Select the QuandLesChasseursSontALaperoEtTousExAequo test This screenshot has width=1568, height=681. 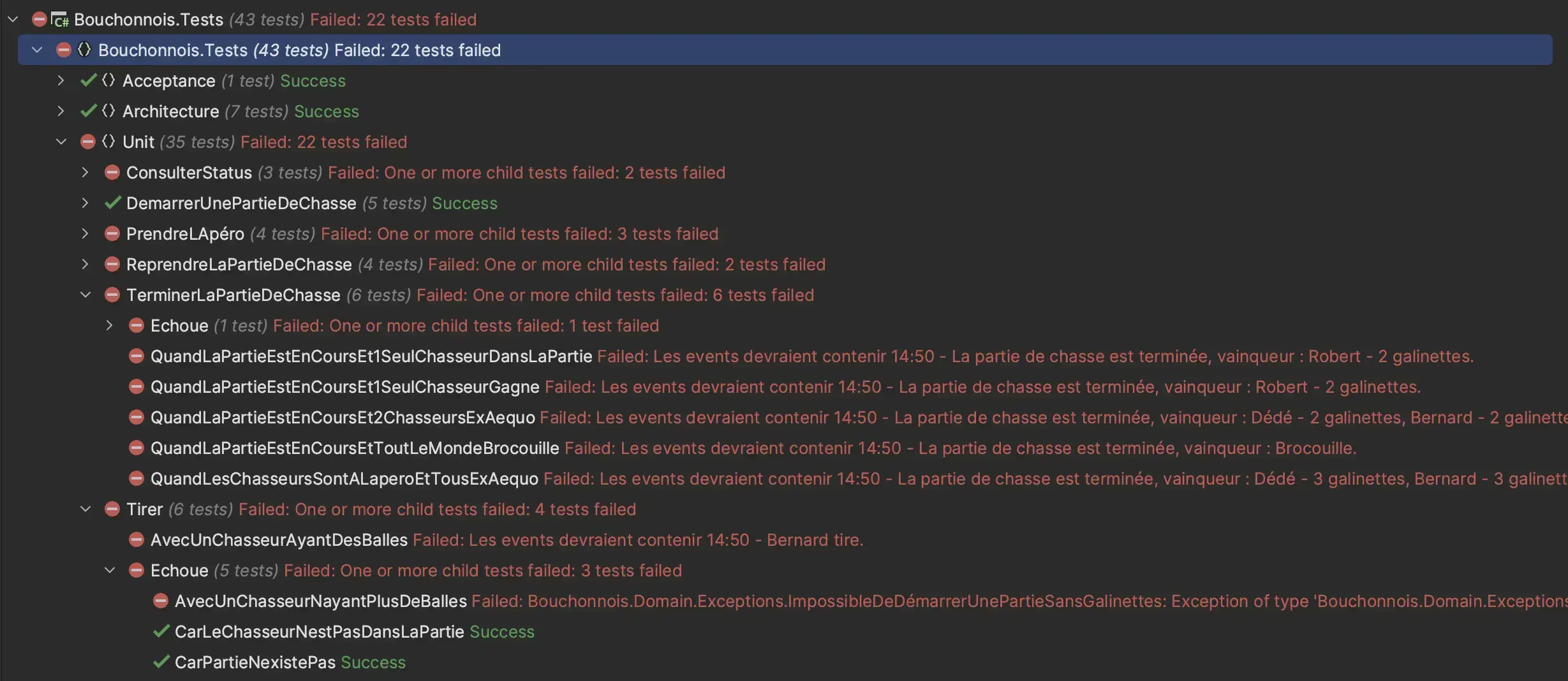click(344, 479)
